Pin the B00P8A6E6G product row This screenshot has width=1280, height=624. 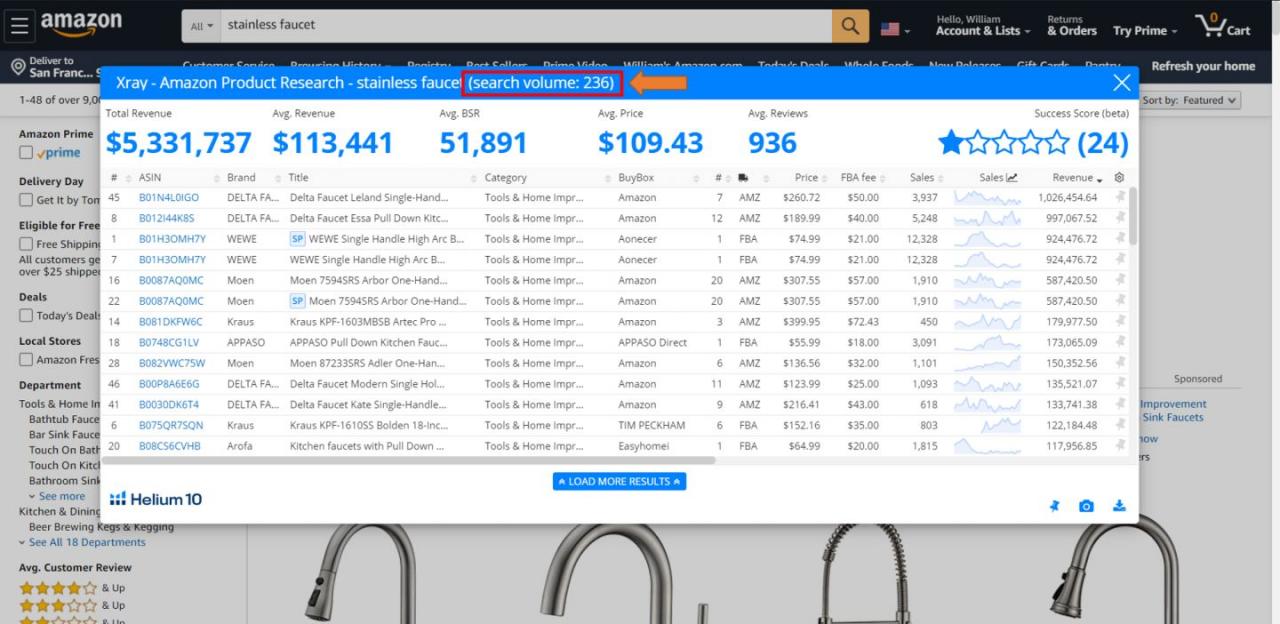[1120, 384]
